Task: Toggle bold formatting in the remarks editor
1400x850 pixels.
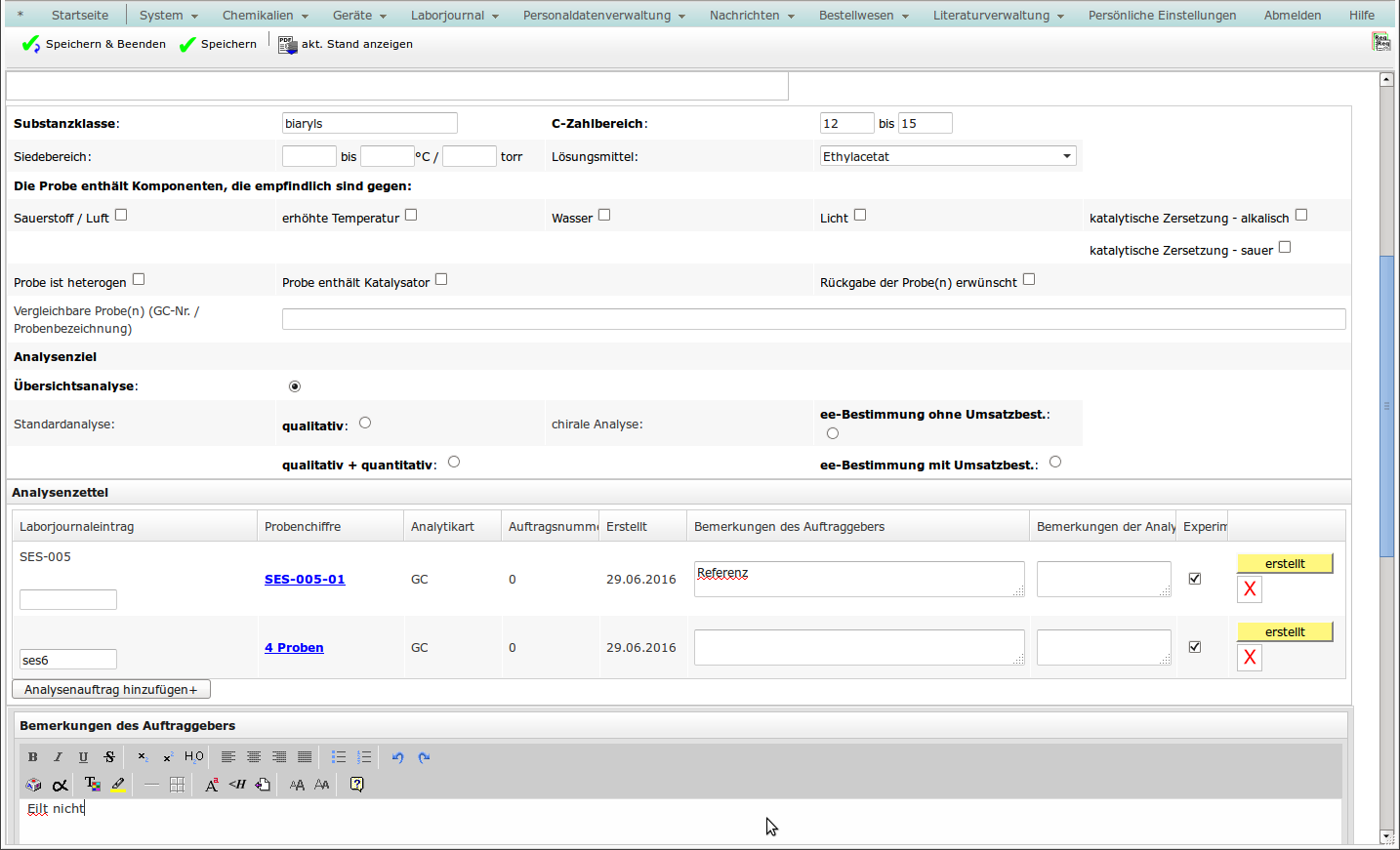Action: tap(33, 757)
